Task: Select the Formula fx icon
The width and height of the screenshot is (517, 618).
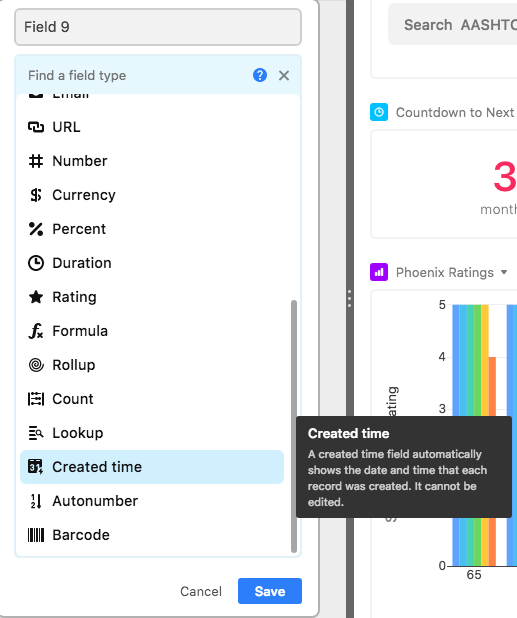Action: (x=36, y=331)
